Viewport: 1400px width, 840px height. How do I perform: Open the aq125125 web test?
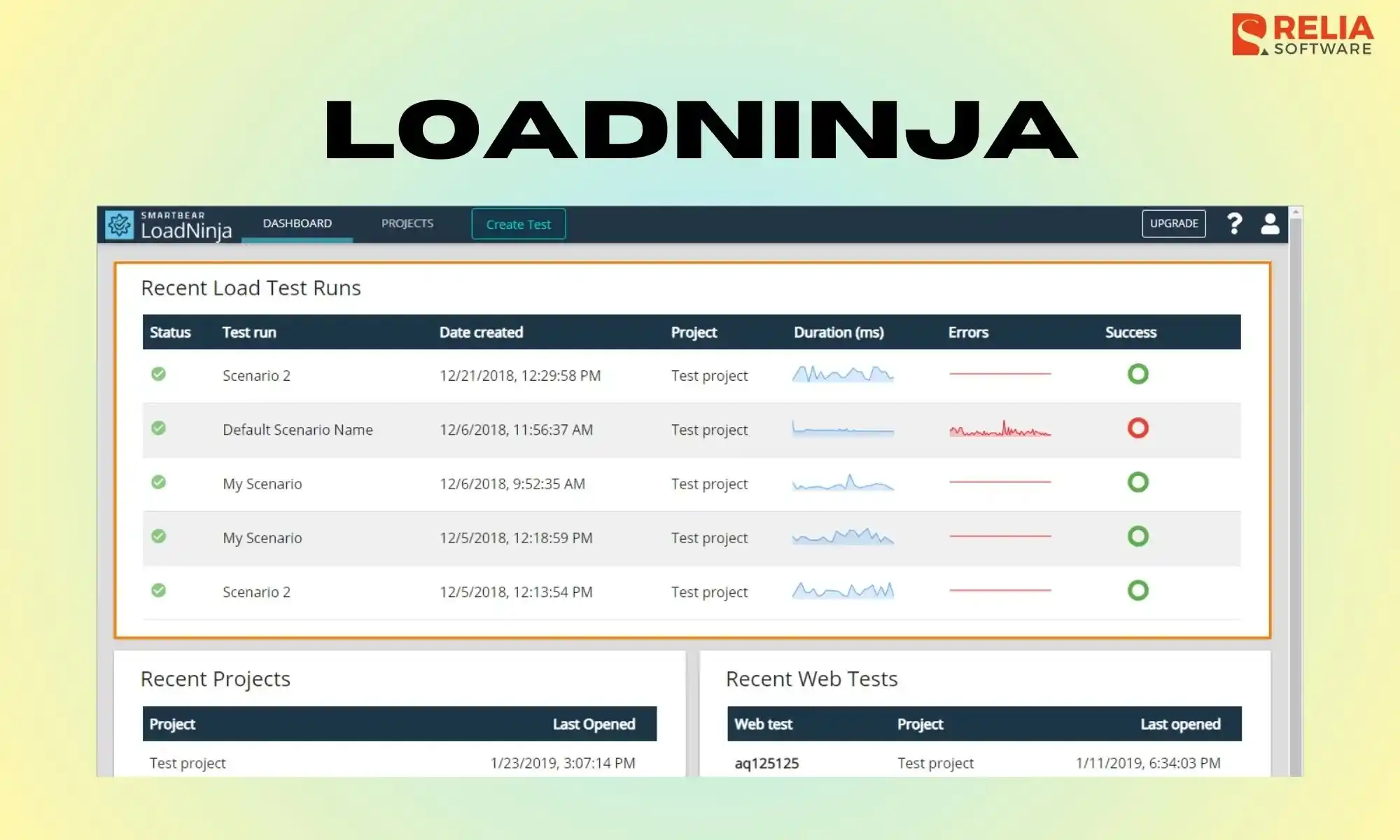(x=766, y=764)
